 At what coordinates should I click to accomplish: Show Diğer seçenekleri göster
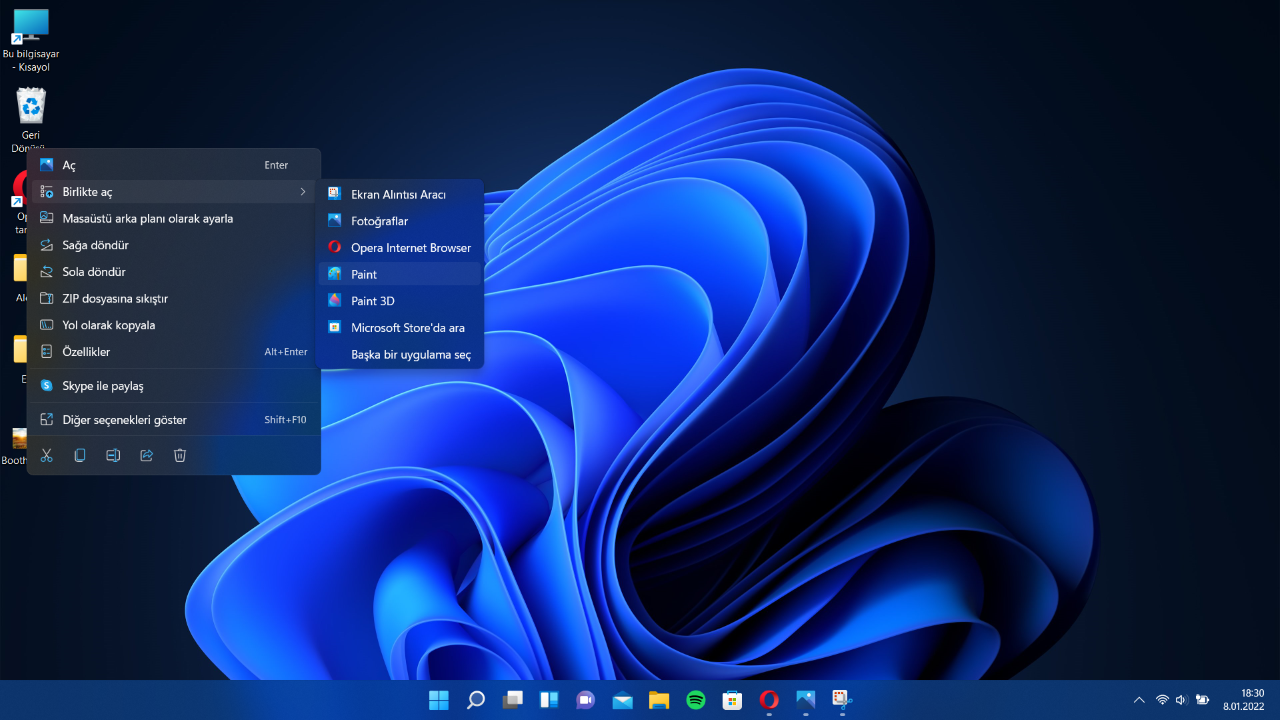[x=174, y=420]
